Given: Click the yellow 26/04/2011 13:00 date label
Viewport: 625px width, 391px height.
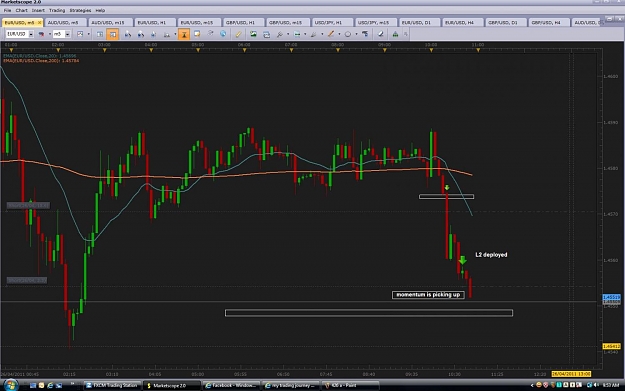Looking at the screenshot, I should 571,374.
